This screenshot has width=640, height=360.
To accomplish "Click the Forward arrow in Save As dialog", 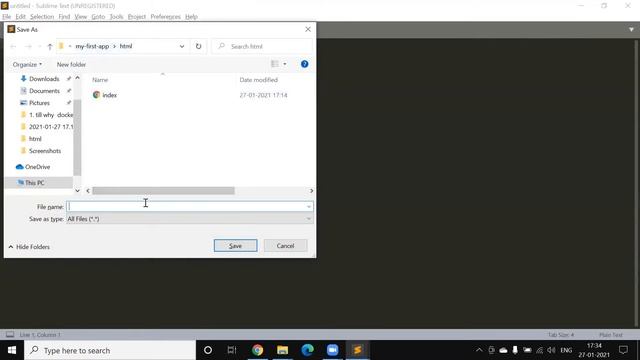I will (28, 47).
